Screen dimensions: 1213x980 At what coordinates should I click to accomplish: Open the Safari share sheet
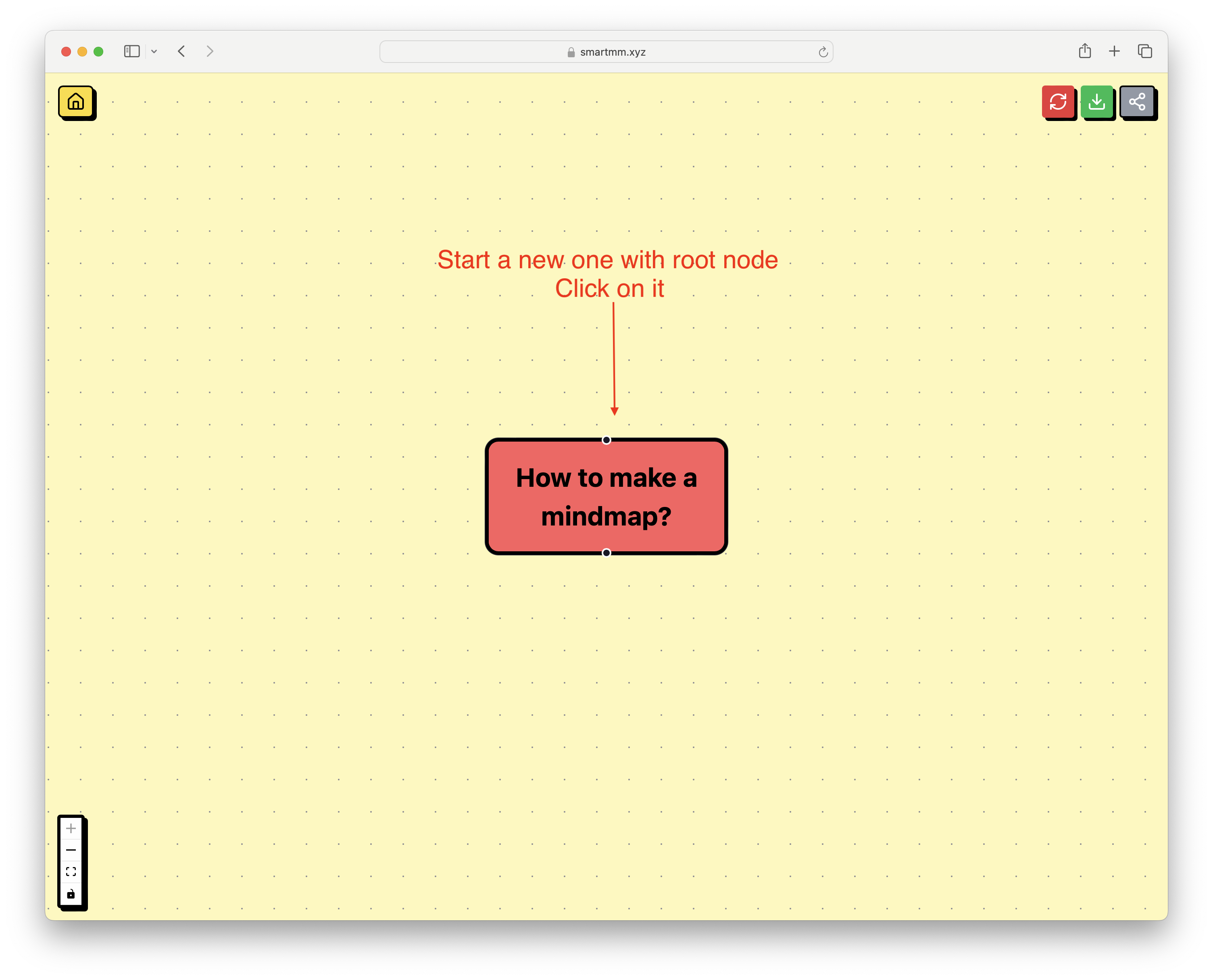click(1084, 51)
